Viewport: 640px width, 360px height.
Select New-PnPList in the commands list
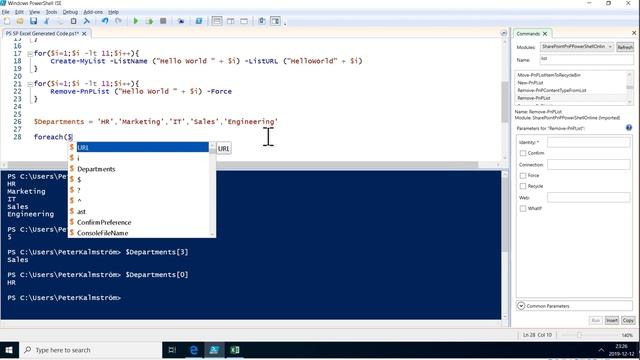pos(530,83)
